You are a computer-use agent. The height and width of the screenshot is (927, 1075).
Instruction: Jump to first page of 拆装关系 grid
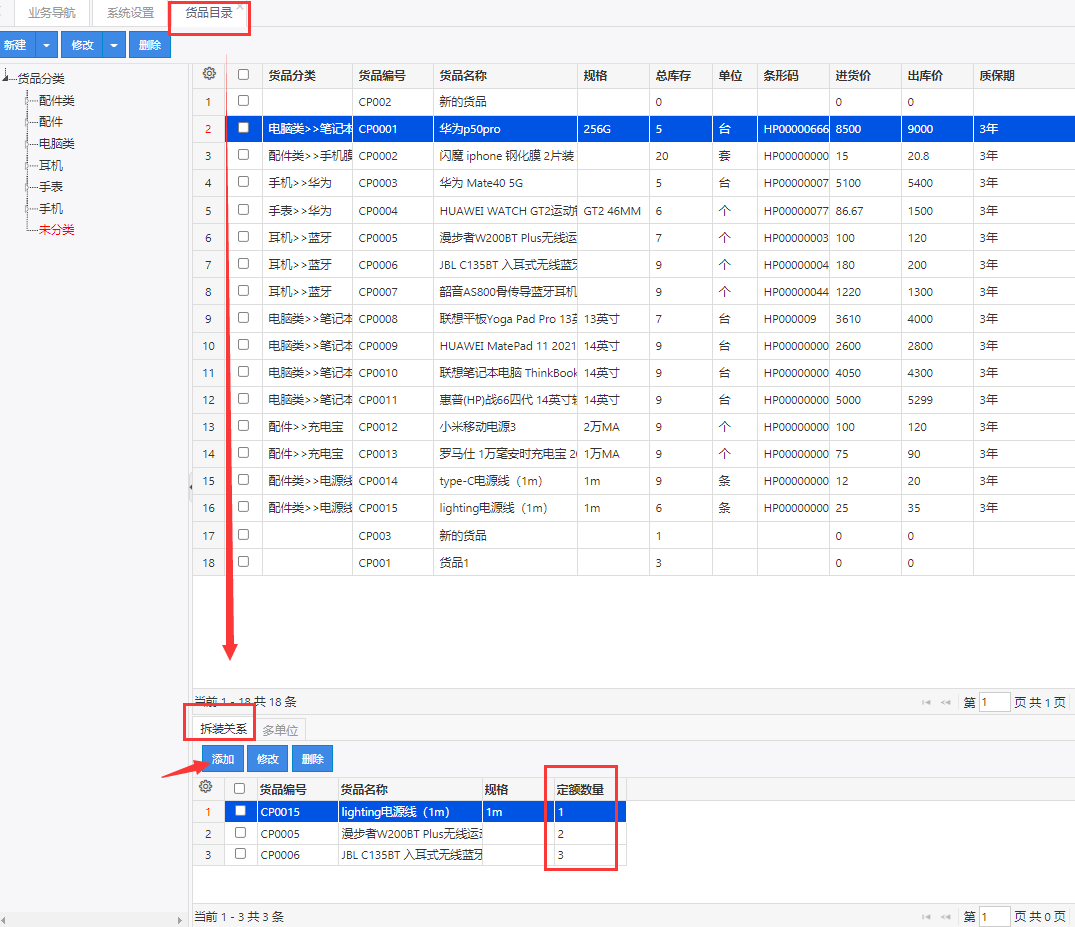pos(926,917)
